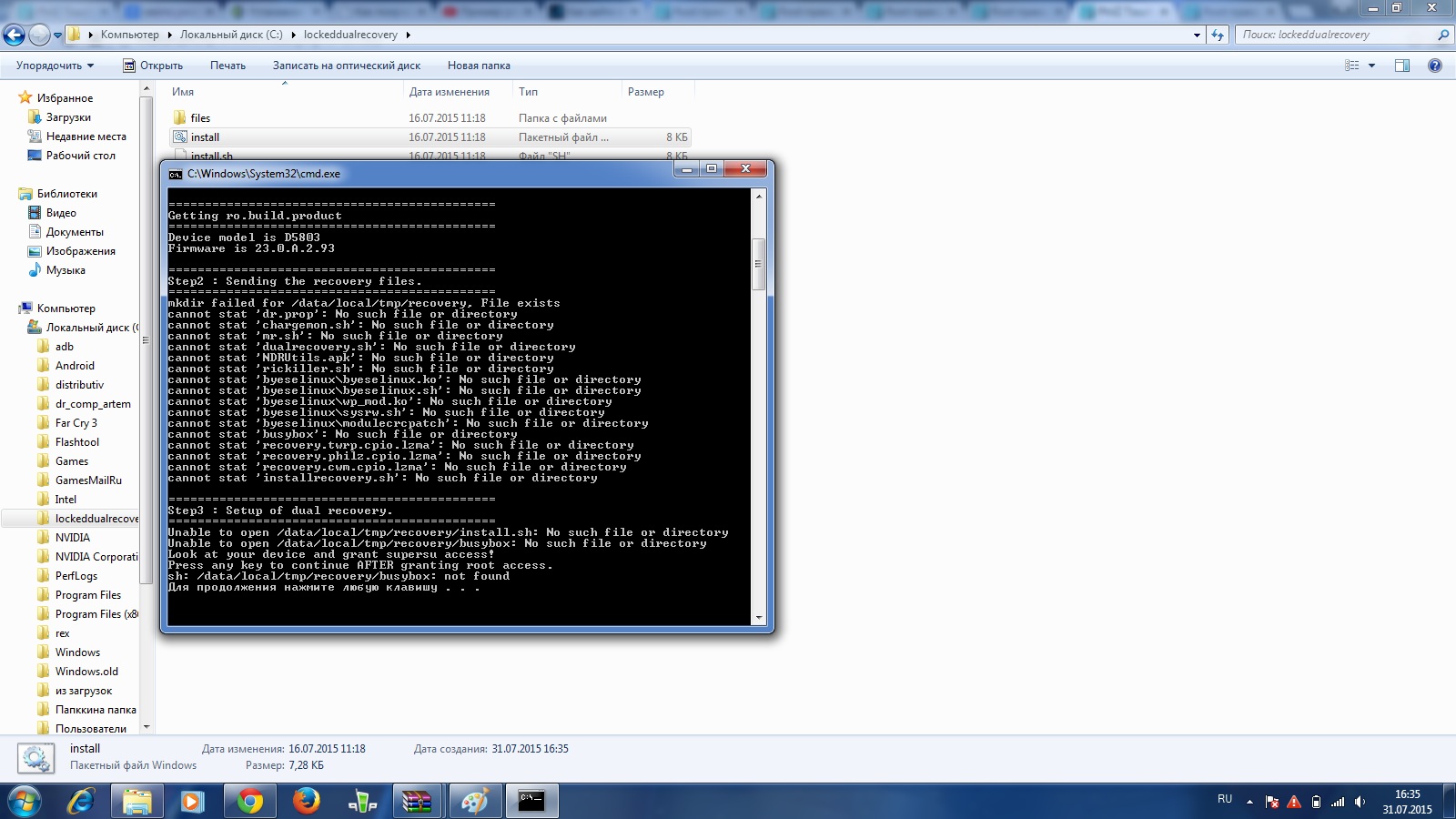Show hidden tray icons arrow
1456x819 pixels.
click(x=1249, y=802)
